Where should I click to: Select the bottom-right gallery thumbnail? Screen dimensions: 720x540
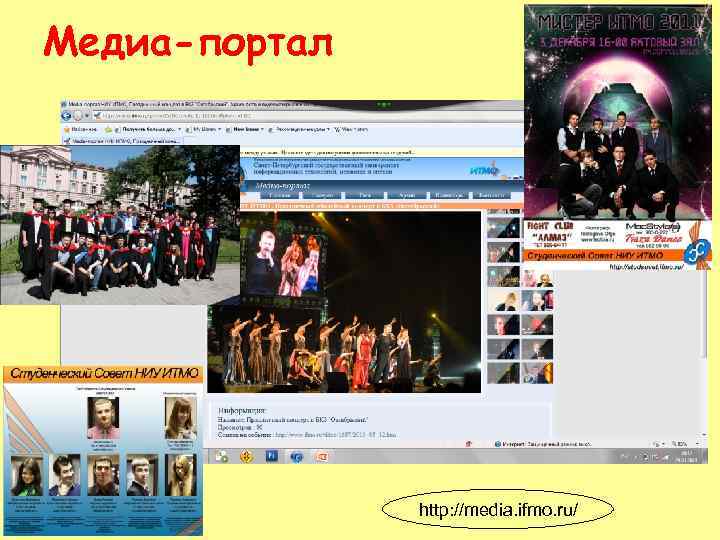(537, 372)
